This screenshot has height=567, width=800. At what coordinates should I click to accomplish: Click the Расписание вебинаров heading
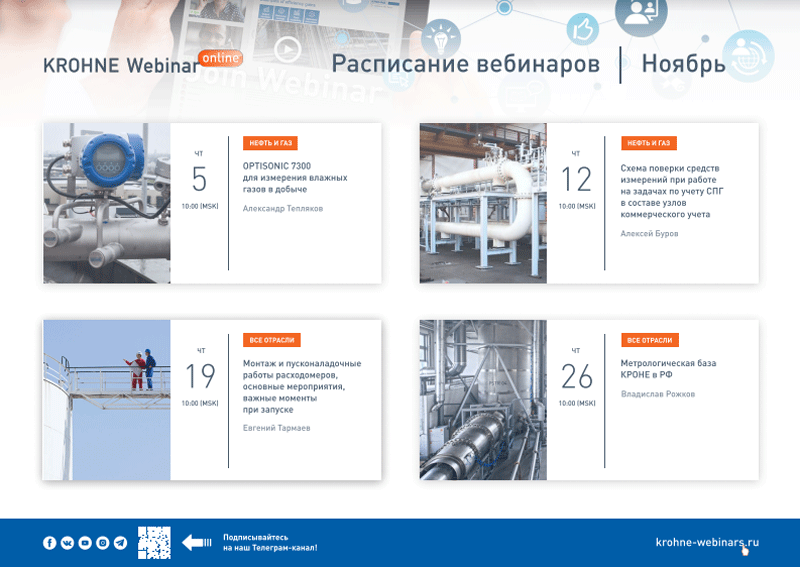tap(466, 64)
